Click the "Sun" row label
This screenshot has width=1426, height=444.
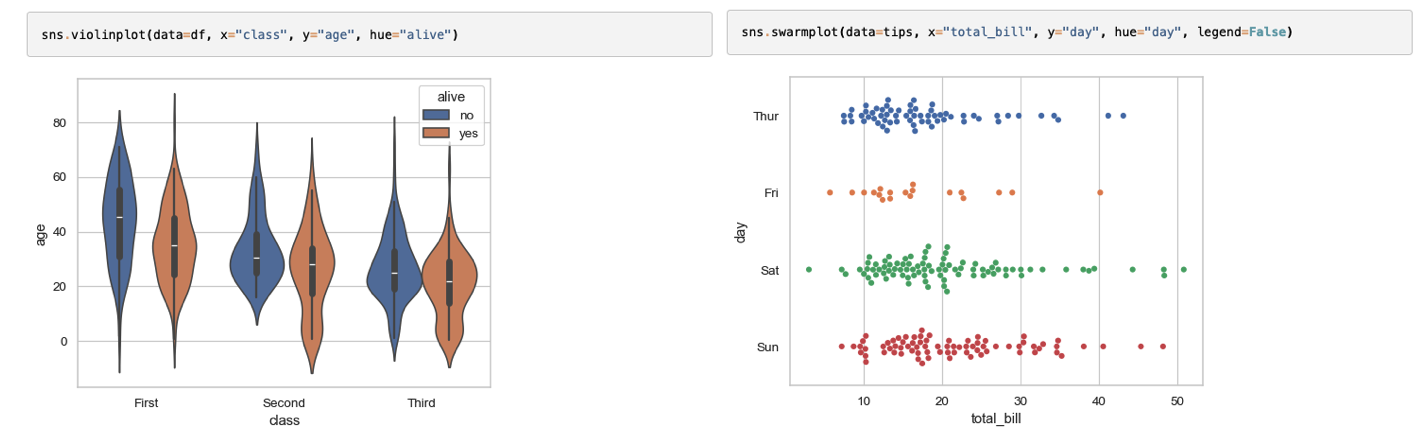coord(768,347)
